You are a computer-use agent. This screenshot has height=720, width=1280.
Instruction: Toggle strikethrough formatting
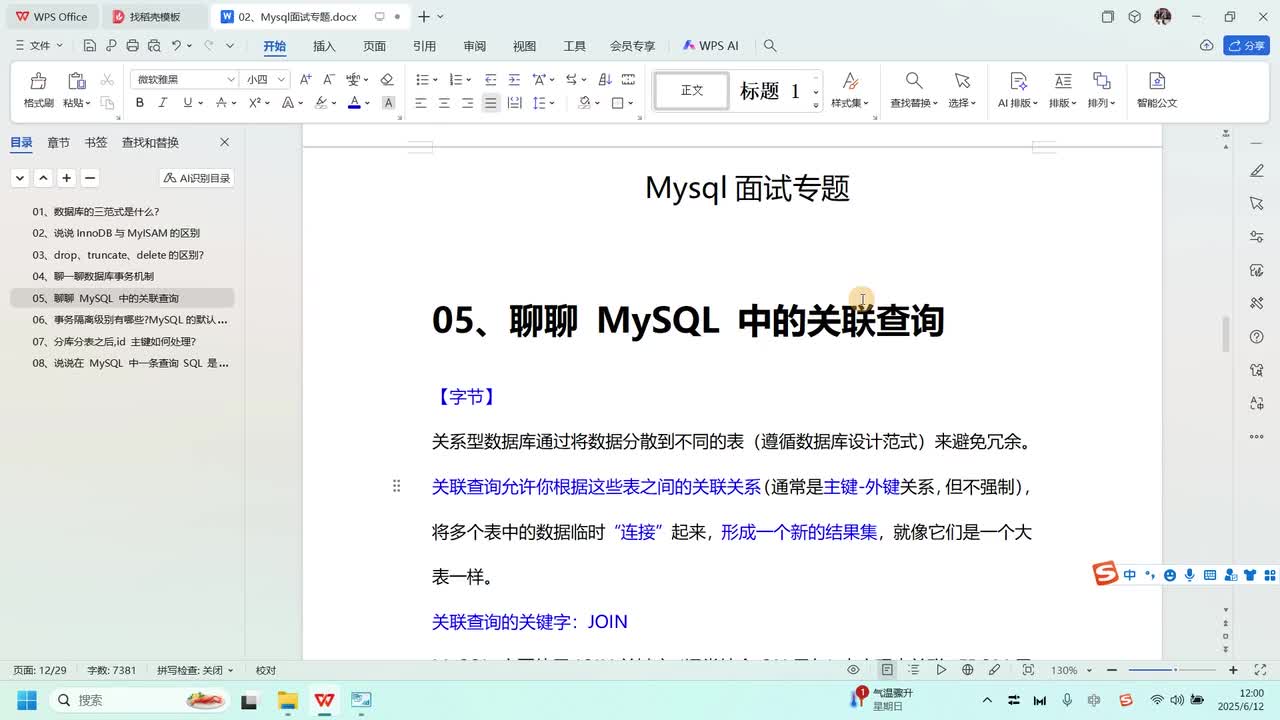(x=220, y=103)
